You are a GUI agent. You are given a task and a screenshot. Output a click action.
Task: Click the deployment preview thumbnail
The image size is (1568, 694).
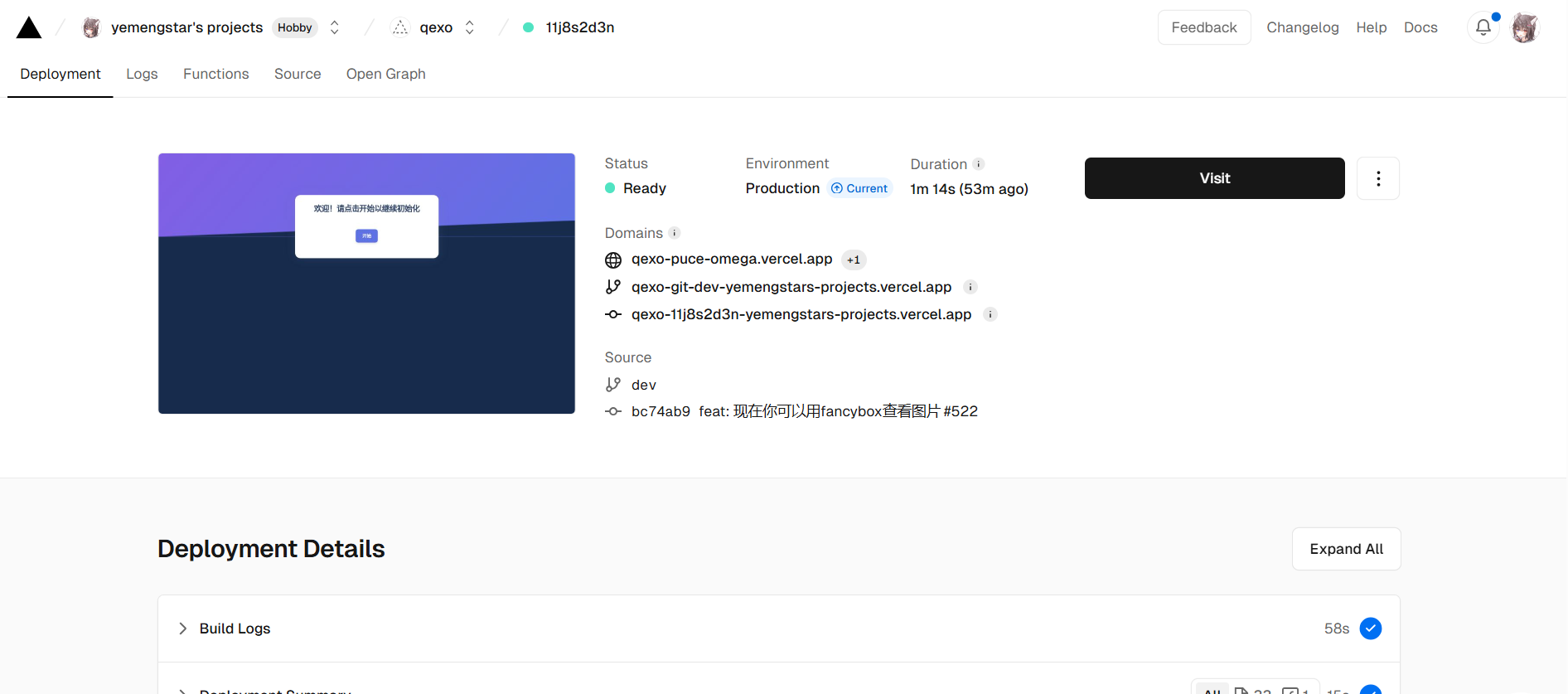click(x=366, y=284)
